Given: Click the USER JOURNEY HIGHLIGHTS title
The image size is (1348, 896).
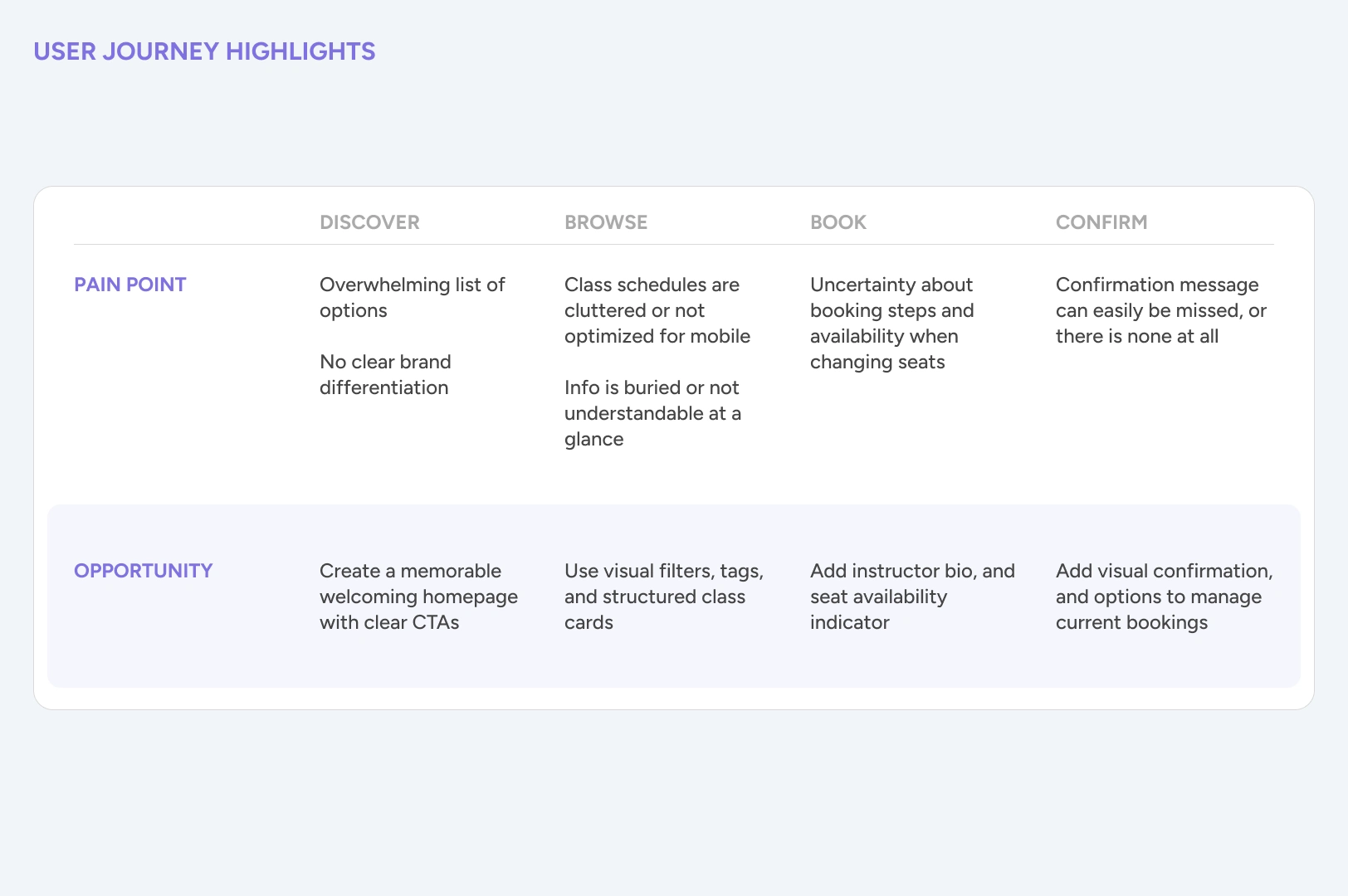Looking at the screenshot, I should pyautogui.click(x=204, y=51).
